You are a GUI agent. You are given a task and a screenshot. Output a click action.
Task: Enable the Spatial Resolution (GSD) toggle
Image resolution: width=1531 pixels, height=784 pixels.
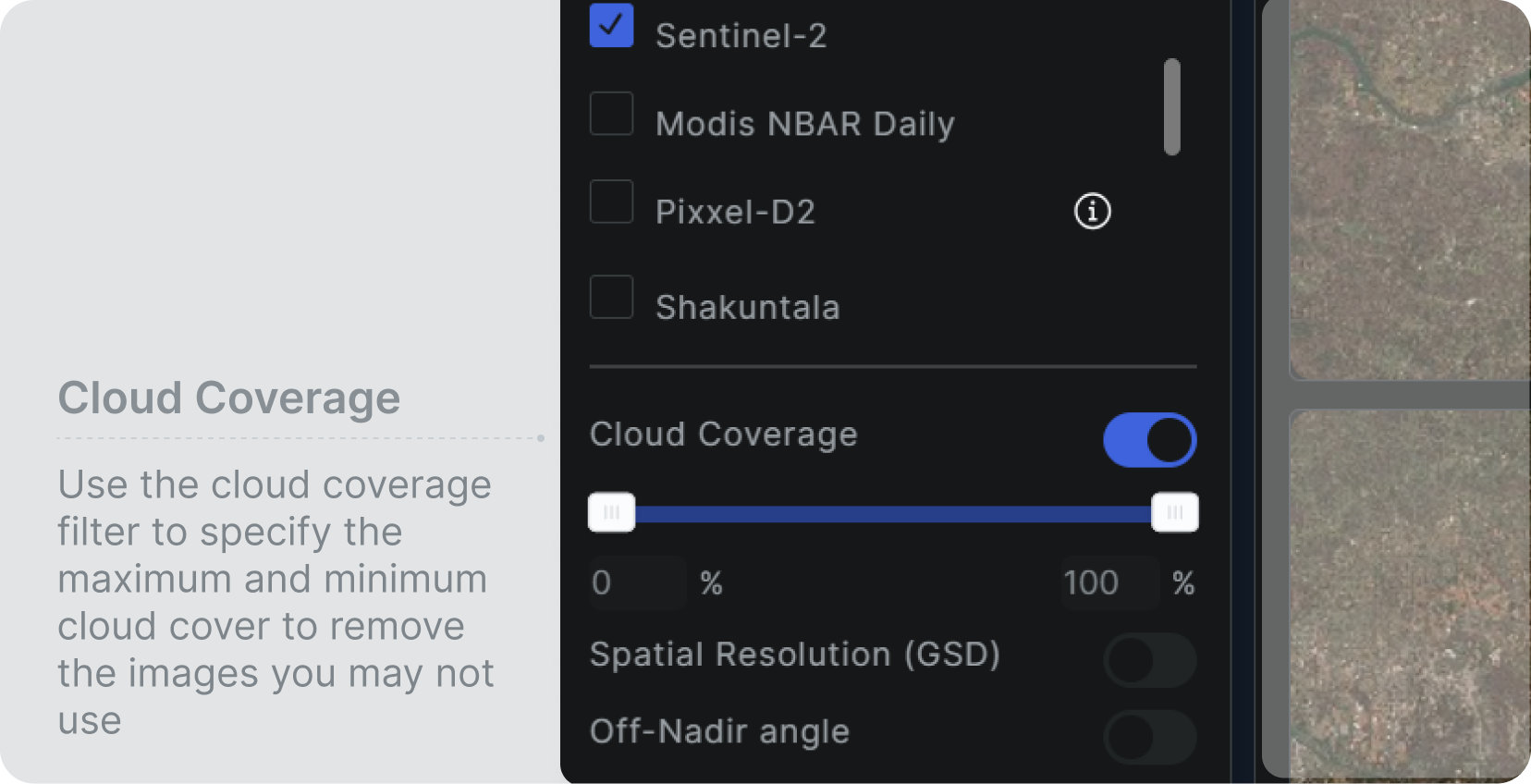tap(1149, 660)
